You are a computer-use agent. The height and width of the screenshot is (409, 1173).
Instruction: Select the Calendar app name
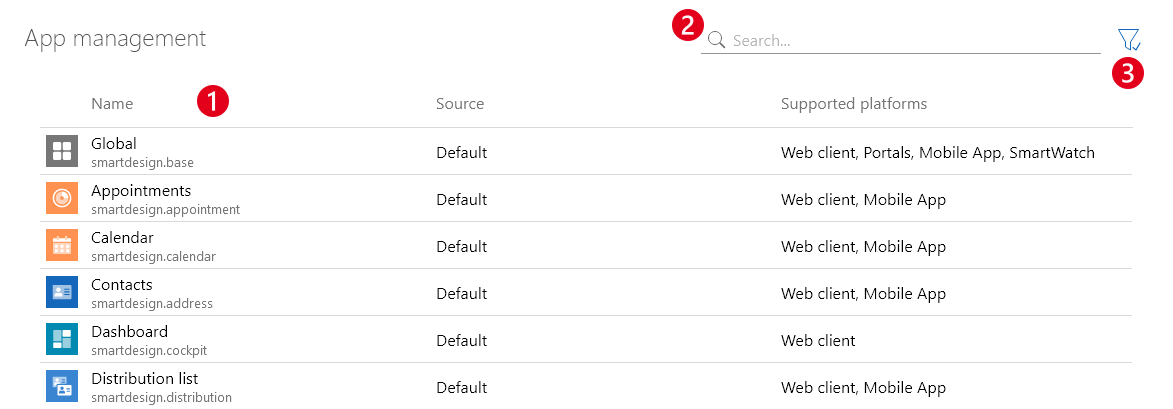(x=122, y=238)
